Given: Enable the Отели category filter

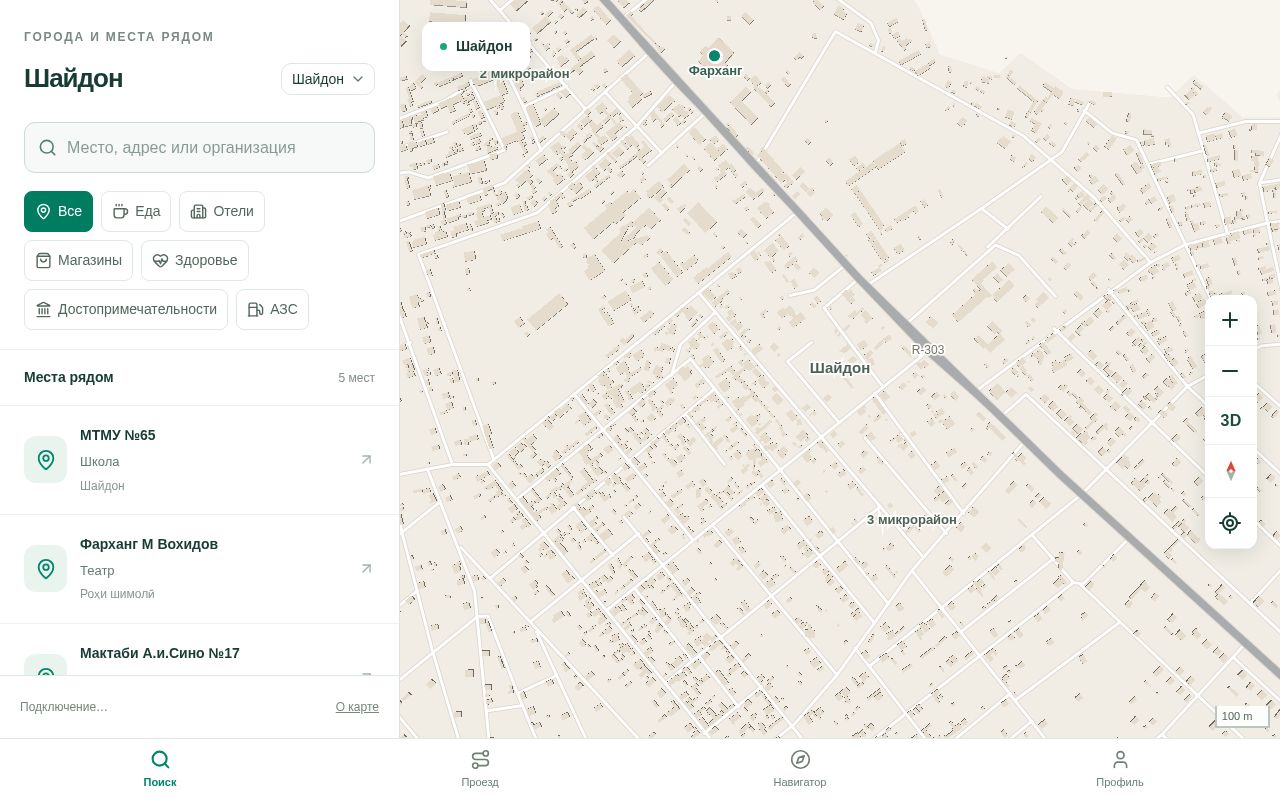Looking at the screenshot, I should click(x=222, y=211).
